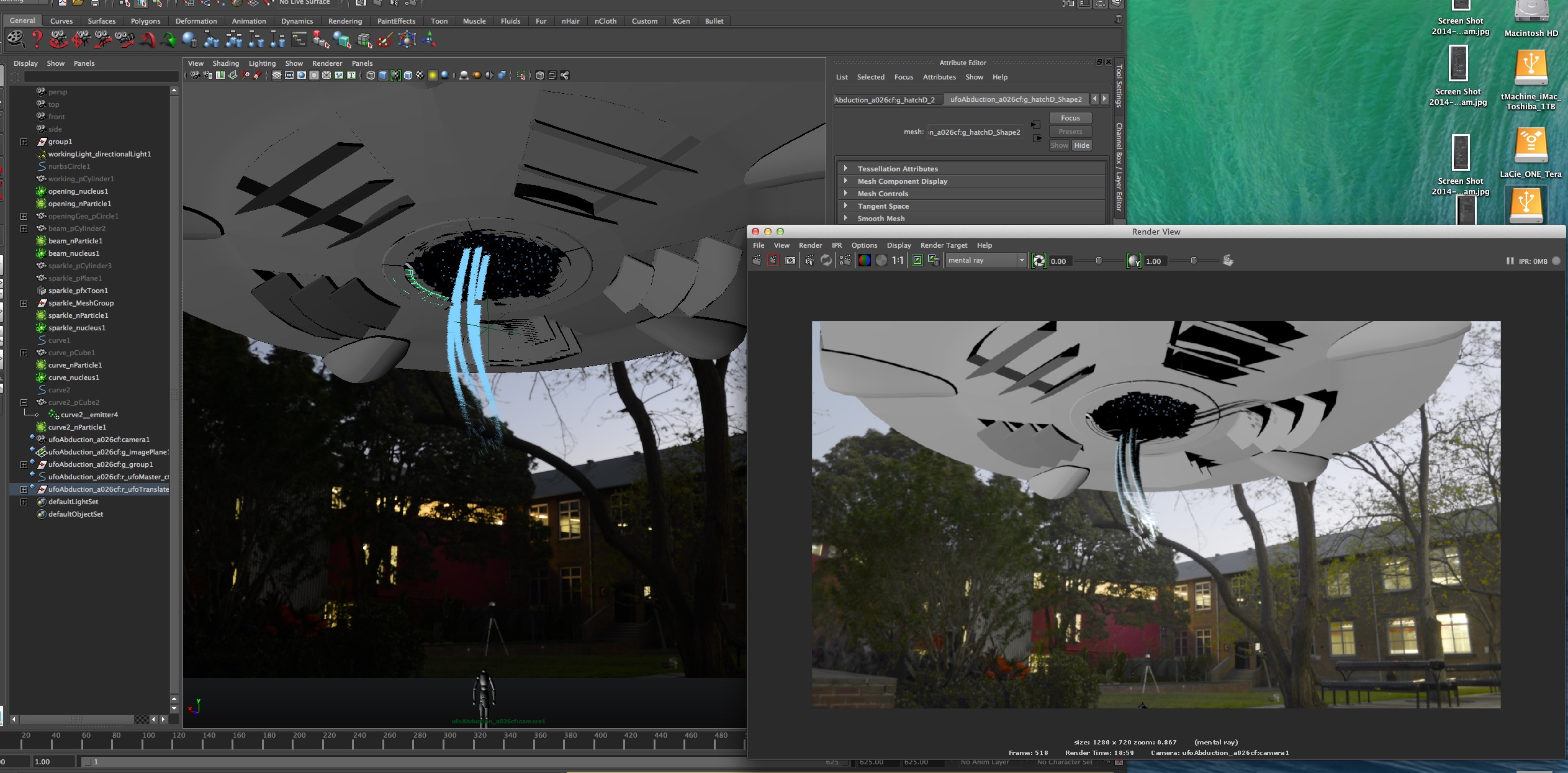Viewport: 1568px width, 773px height.
Task: Click the red question mark shelf icon
Action: pos(37,40)
